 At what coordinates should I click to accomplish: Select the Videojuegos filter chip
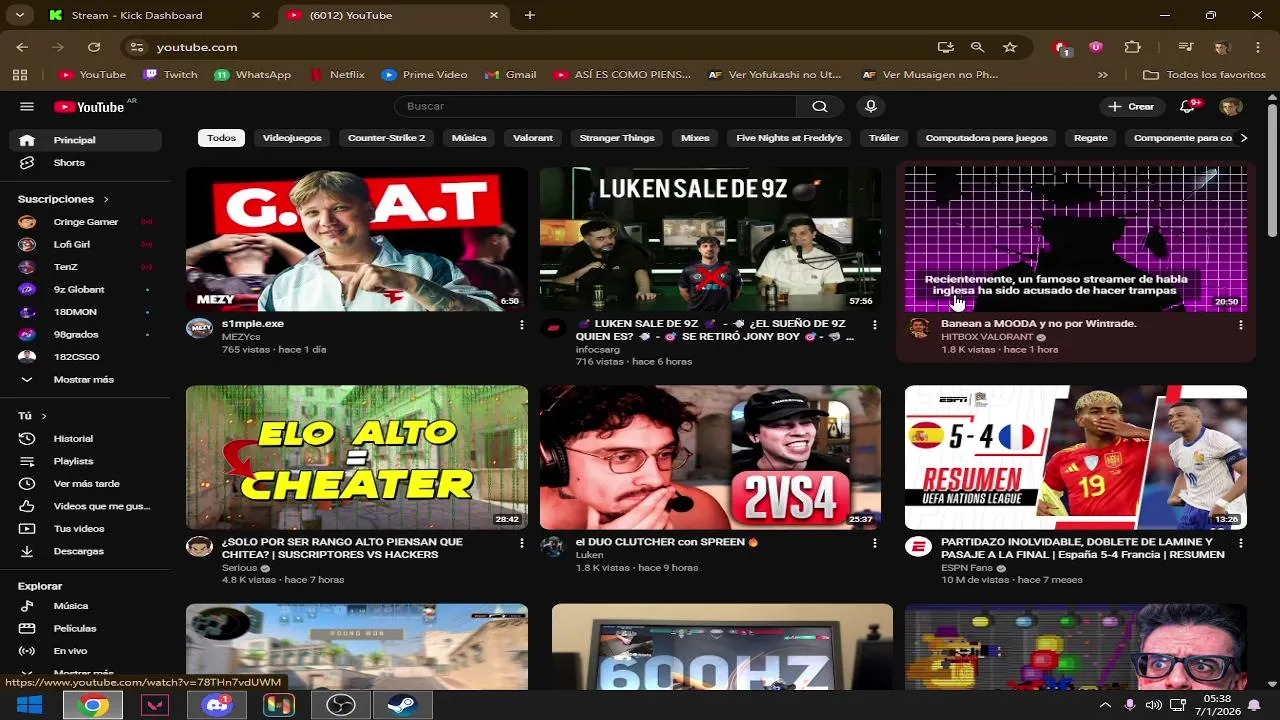(x=292, y=138)
